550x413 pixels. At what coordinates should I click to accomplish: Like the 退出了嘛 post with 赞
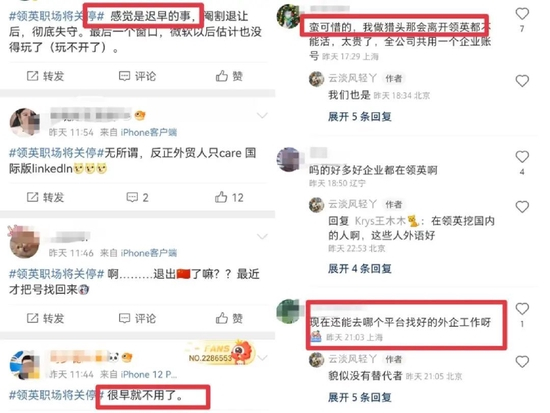click(229, 319)
